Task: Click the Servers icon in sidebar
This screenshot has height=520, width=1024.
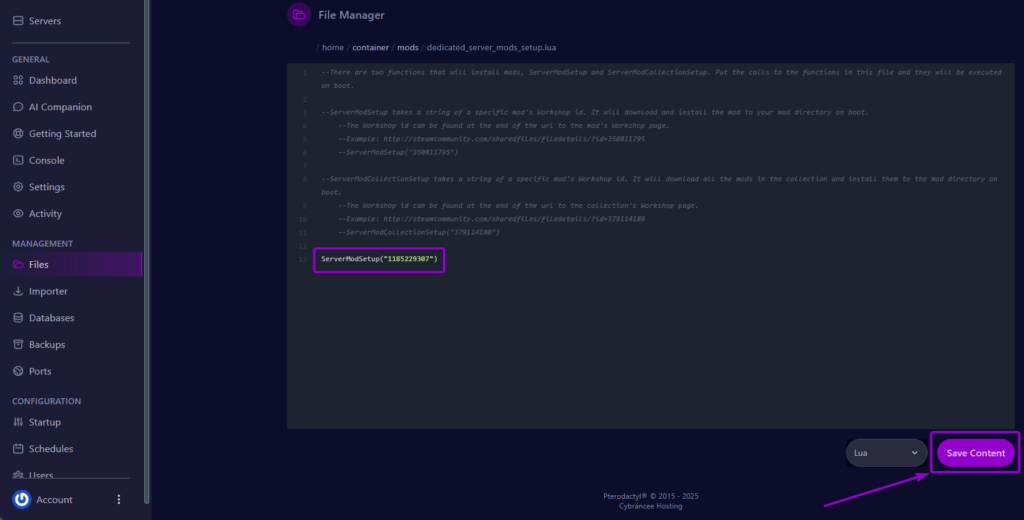Action: pos(18,21)
